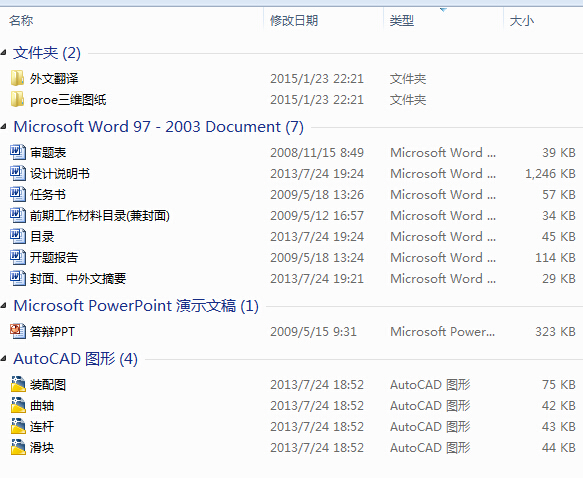
Task: Click the date 2013/7/24 19:21
Action: pyautogui.click(x=317, y=278)
